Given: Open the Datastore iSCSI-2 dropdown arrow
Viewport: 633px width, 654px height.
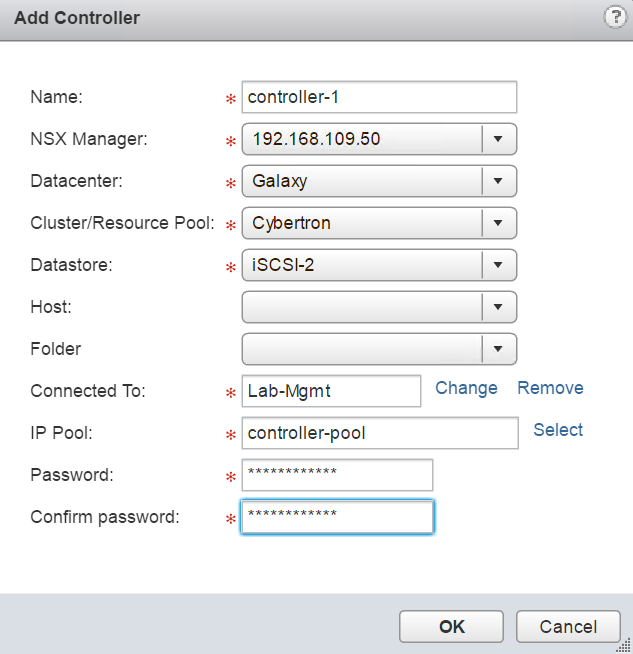Looking at the screenshot, I should click(498, 265).
